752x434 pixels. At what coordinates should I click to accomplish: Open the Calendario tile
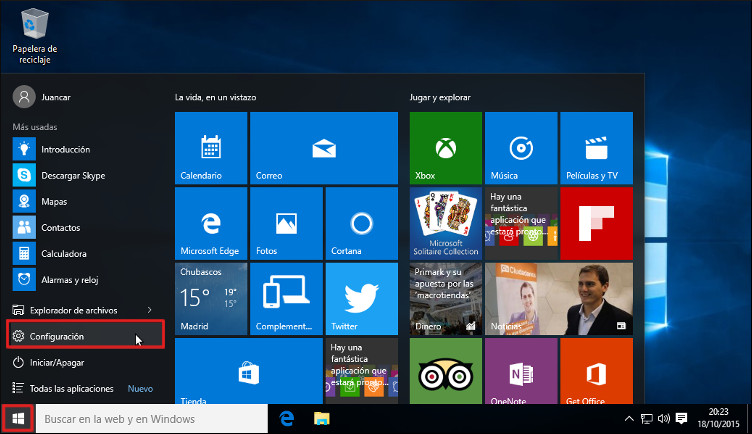tap(211, 148)
